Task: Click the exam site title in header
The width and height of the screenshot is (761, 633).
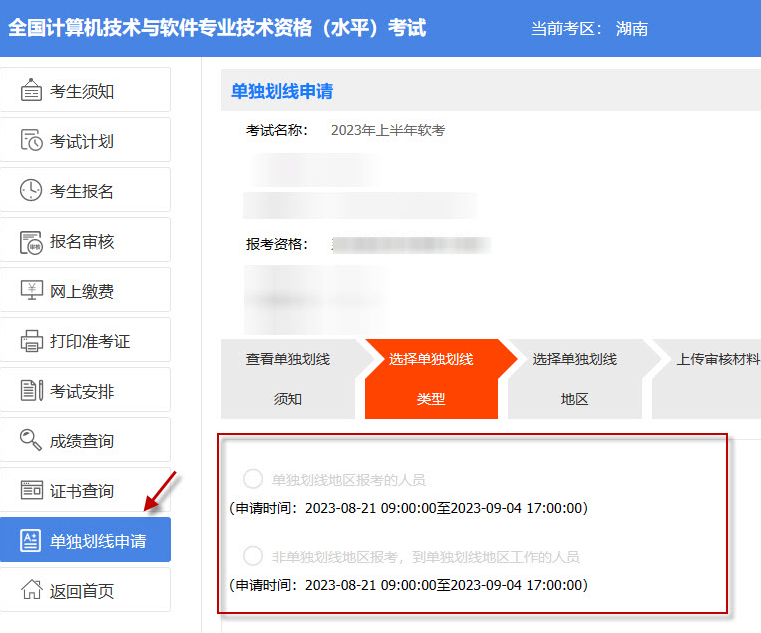Action: [217, 28]
